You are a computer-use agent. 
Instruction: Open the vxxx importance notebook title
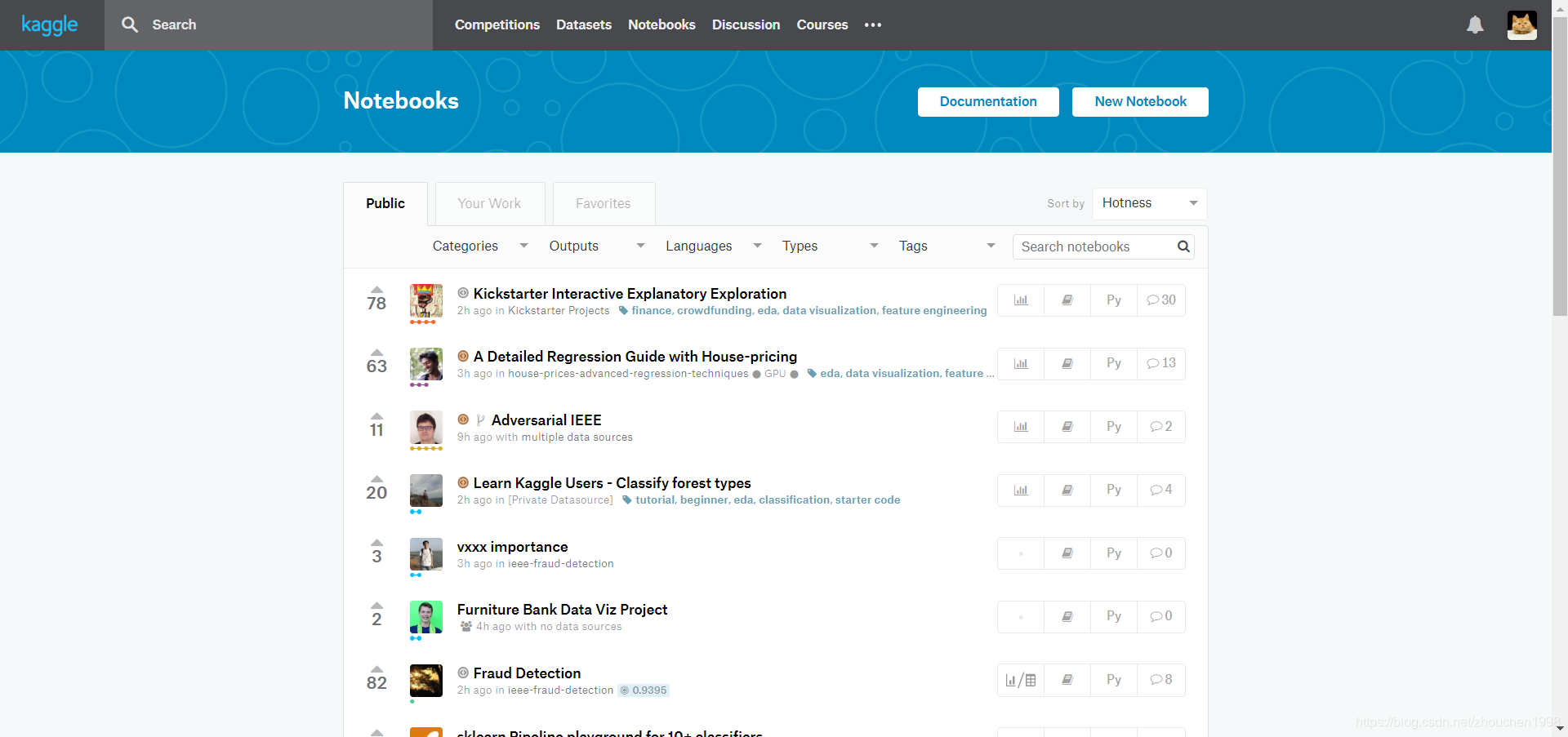tap(512, 547)
